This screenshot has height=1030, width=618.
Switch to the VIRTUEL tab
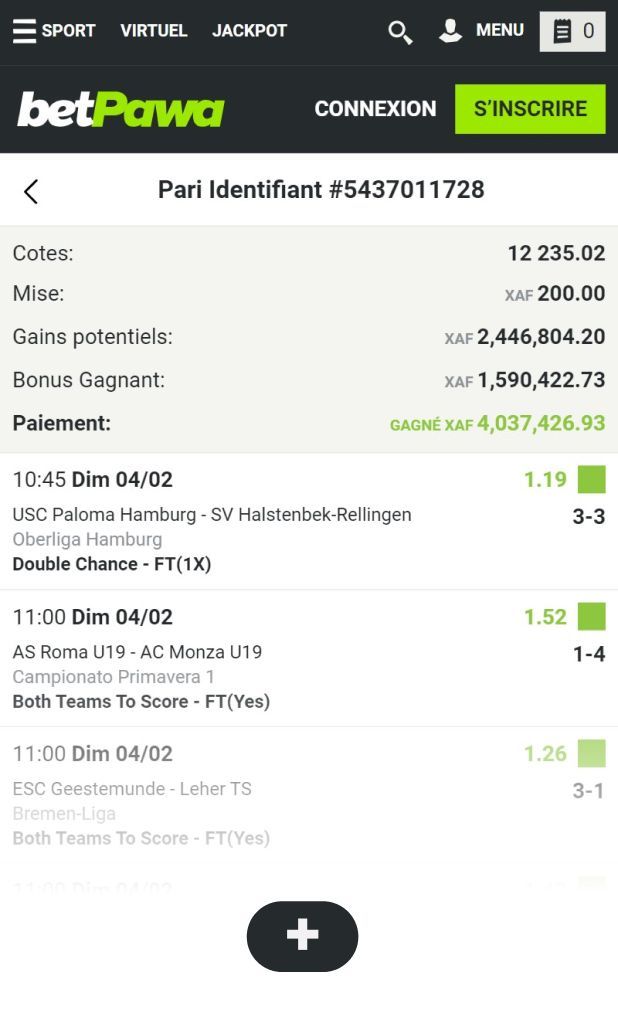tap(153, 31)
